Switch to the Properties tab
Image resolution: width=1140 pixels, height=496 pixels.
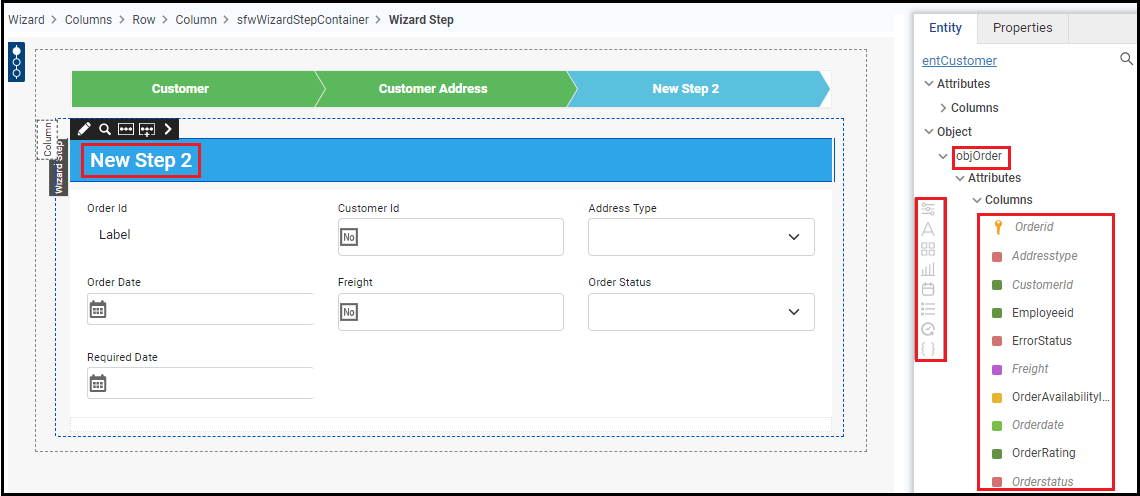(x=1022, y=28)
